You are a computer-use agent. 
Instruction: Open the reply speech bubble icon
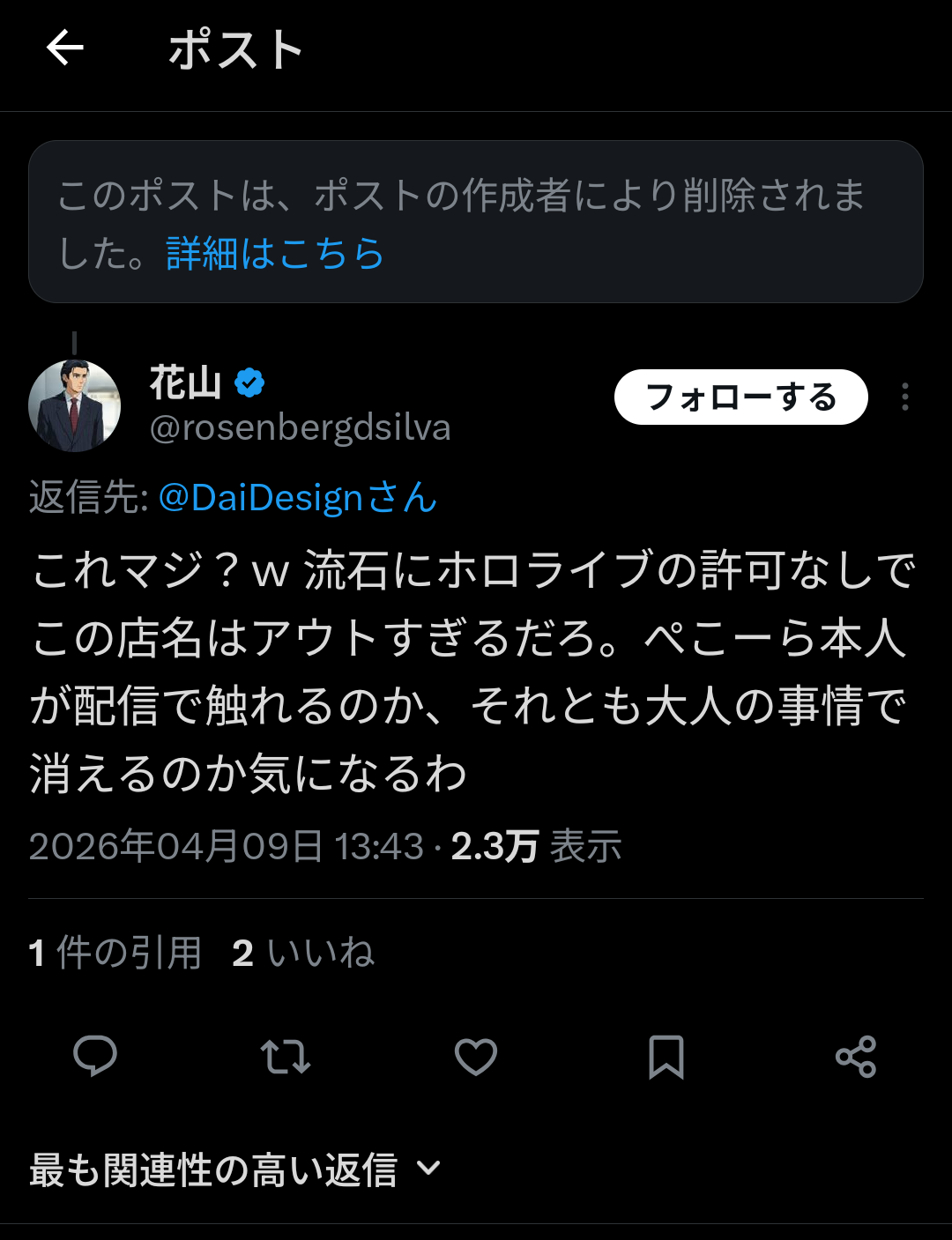(x=95, y=1056)
